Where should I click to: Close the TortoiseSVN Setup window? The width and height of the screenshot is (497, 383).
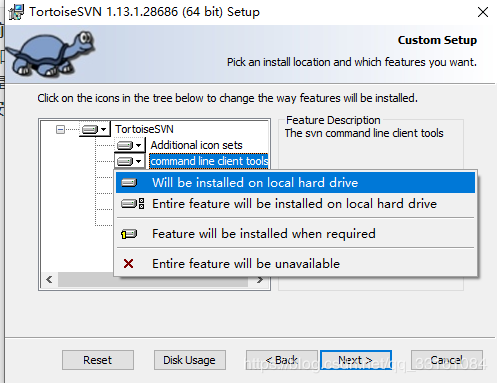click(483, 12)
